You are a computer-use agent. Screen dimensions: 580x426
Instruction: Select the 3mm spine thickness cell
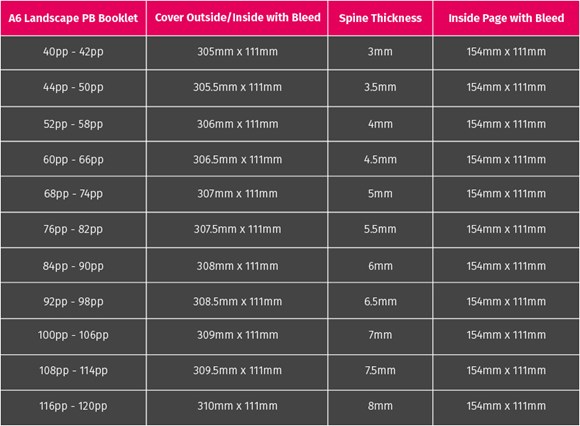380,51
